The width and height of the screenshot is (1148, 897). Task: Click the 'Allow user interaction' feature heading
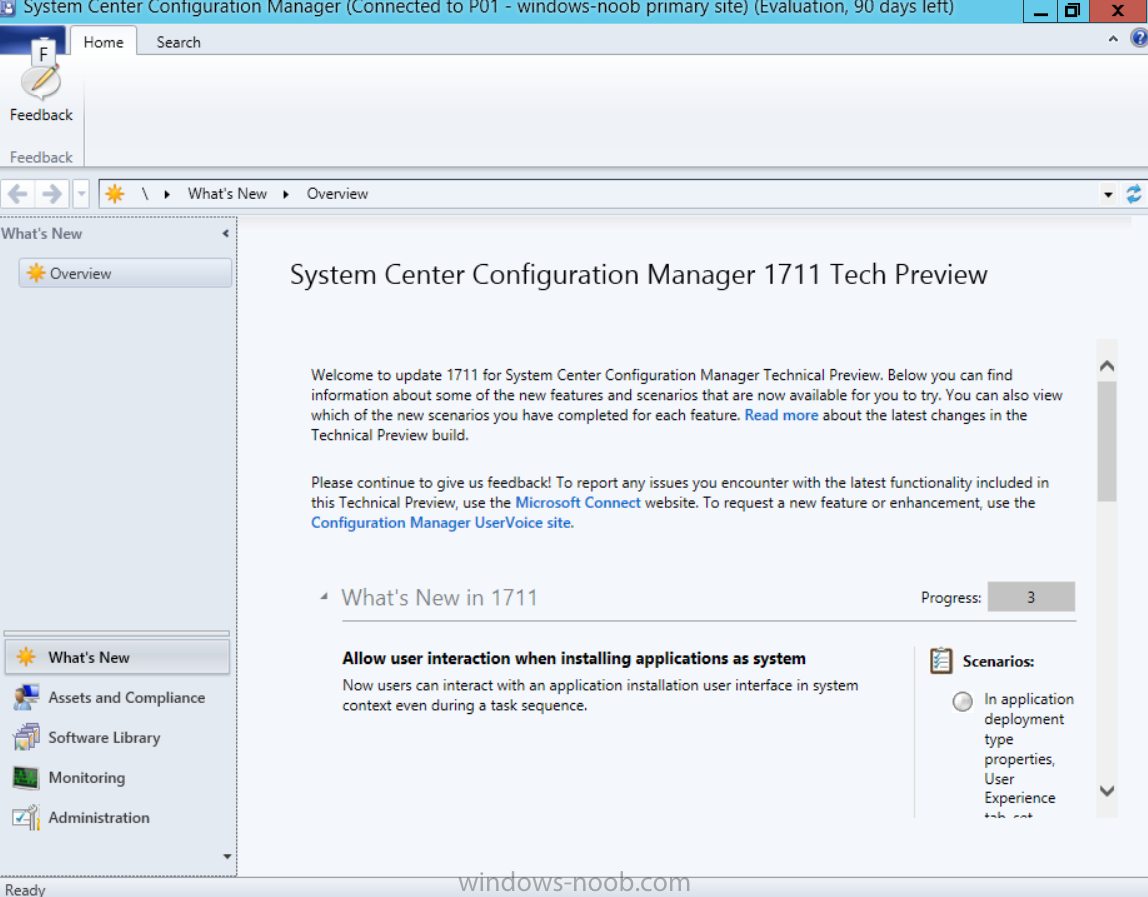coord(574,658)
